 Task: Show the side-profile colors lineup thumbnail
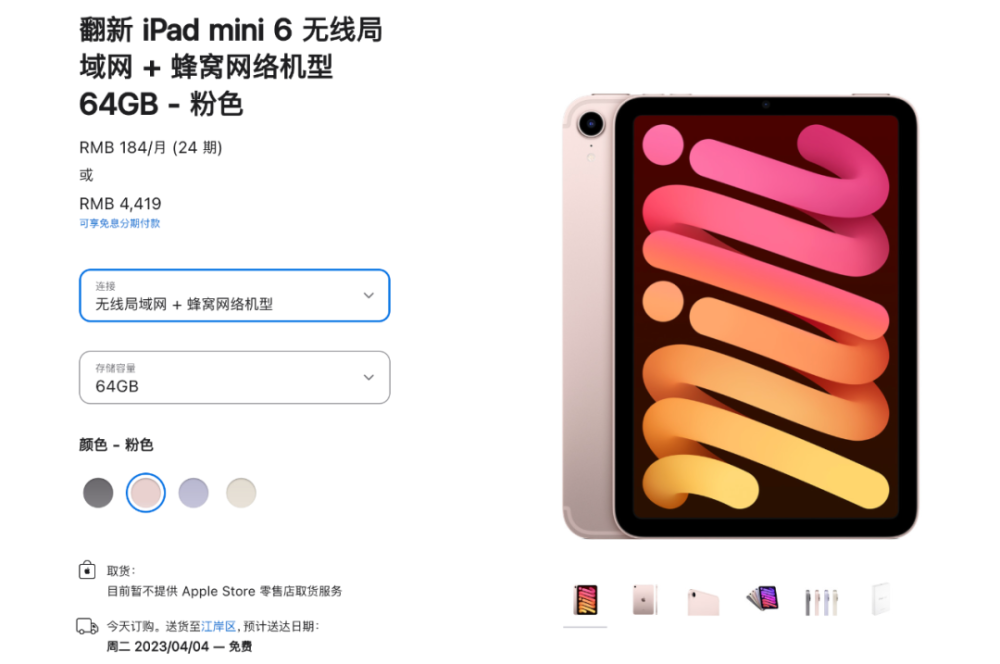(821, 601)
